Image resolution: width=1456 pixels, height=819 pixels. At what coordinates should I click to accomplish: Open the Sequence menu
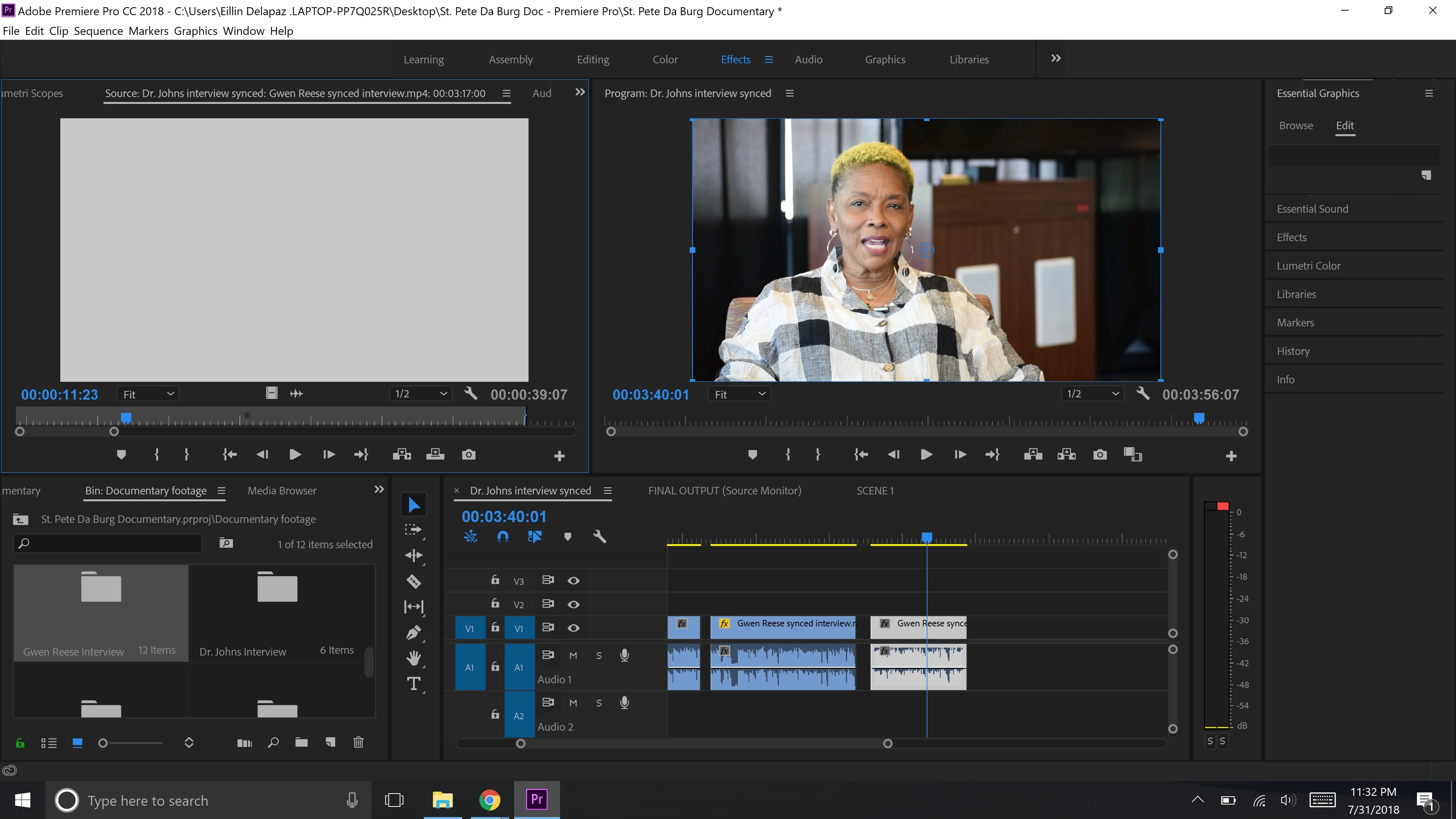click(98, 31)
